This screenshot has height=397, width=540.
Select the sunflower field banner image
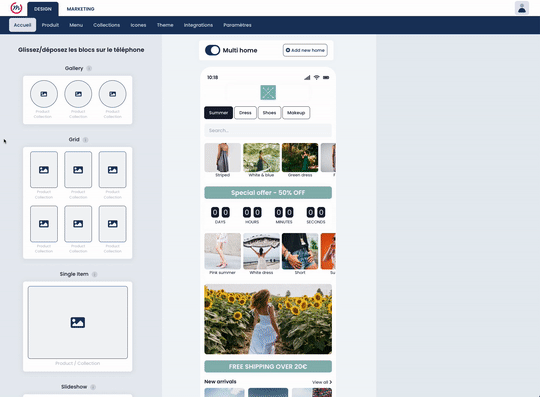click(x=268, y=319)
